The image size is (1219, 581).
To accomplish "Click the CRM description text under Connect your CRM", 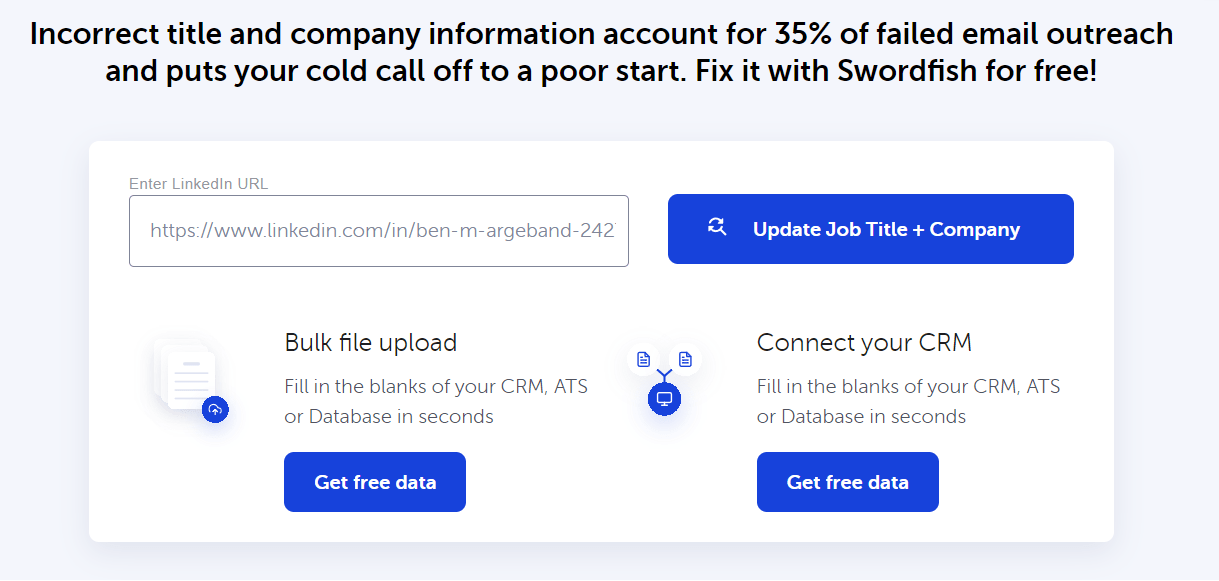I will (908, 400).
